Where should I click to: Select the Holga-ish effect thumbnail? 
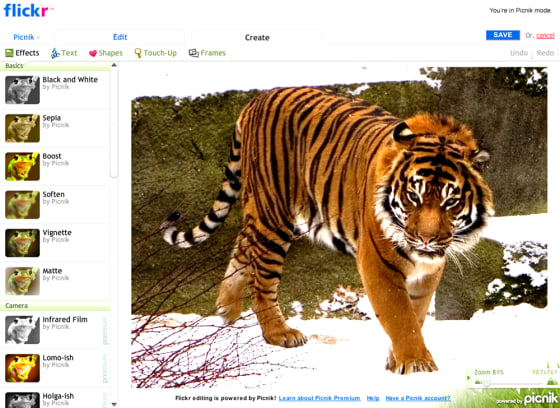(x=22, y=400)
